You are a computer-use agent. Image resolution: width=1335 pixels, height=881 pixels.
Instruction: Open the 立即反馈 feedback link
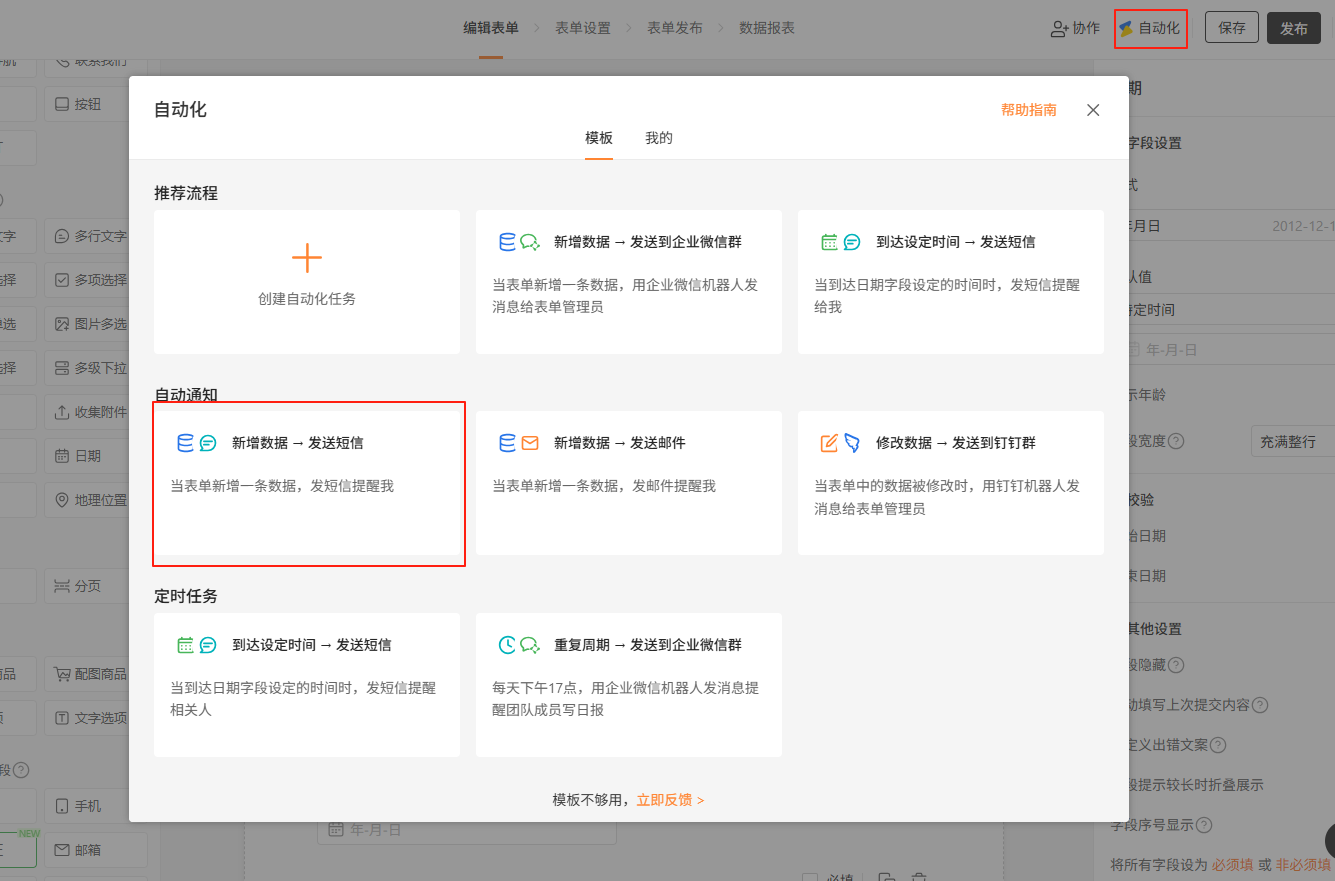pos(670,800)
